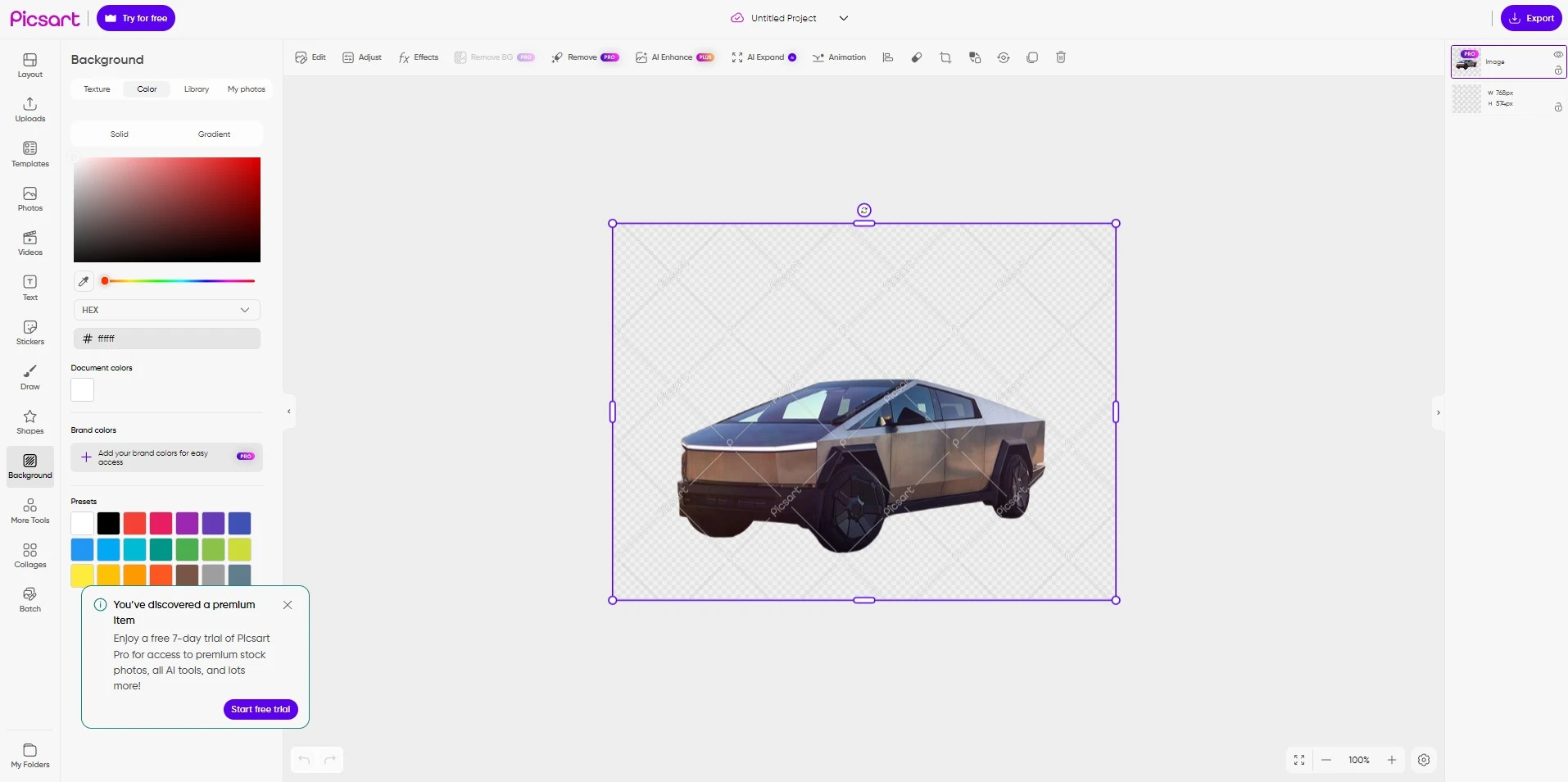Open canvas settings gear
Viewport: 1568px width, 782px height.
pos(1424,760)
